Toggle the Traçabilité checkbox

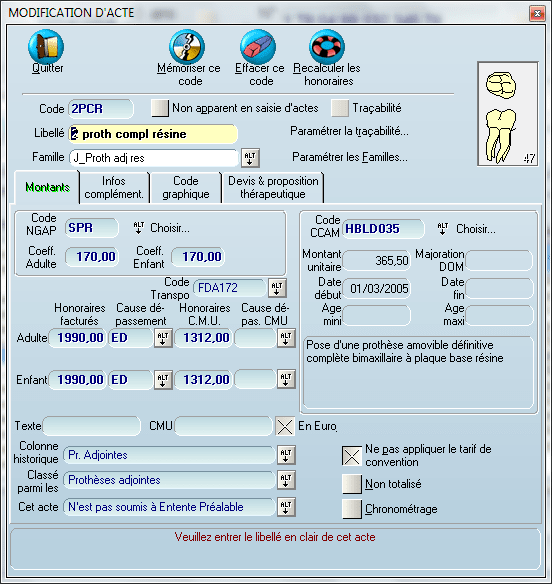(x=340, y=108)
